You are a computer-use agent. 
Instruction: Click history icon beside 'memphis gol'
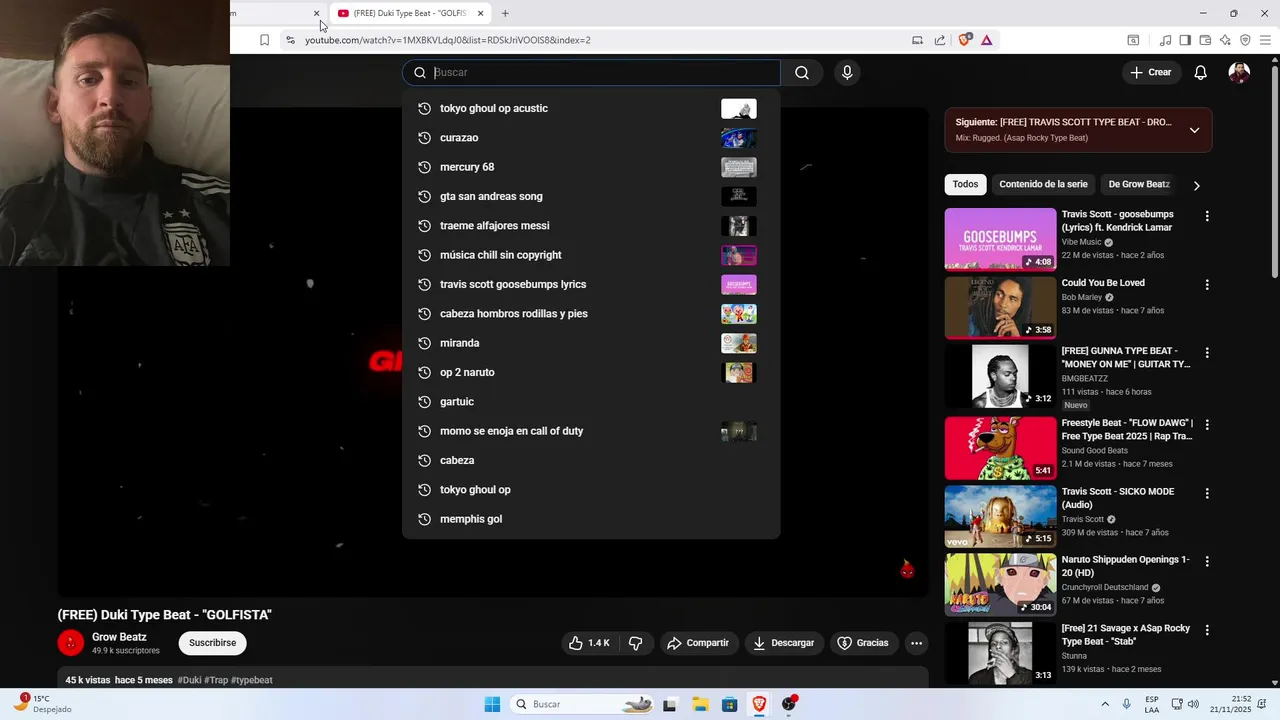coord(424,519)
